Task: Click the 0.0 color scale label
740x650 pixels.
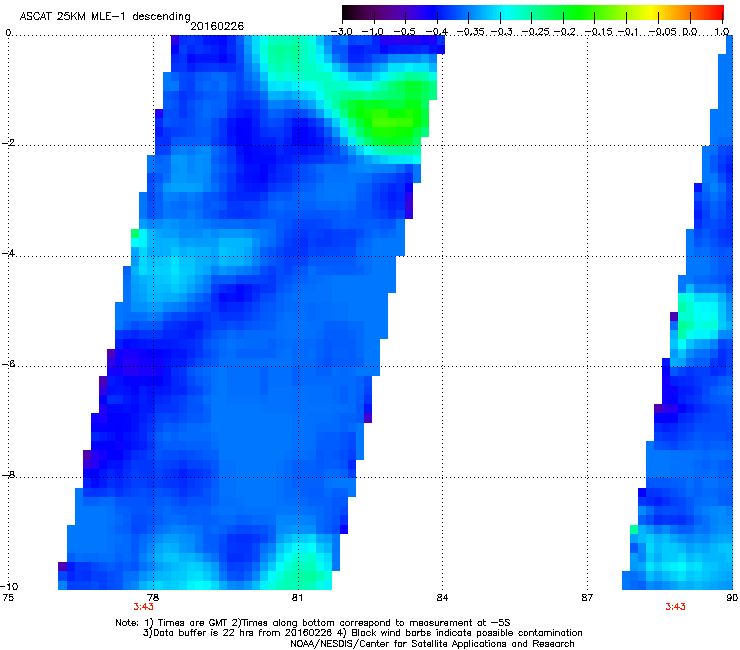Action: point(690,32)
